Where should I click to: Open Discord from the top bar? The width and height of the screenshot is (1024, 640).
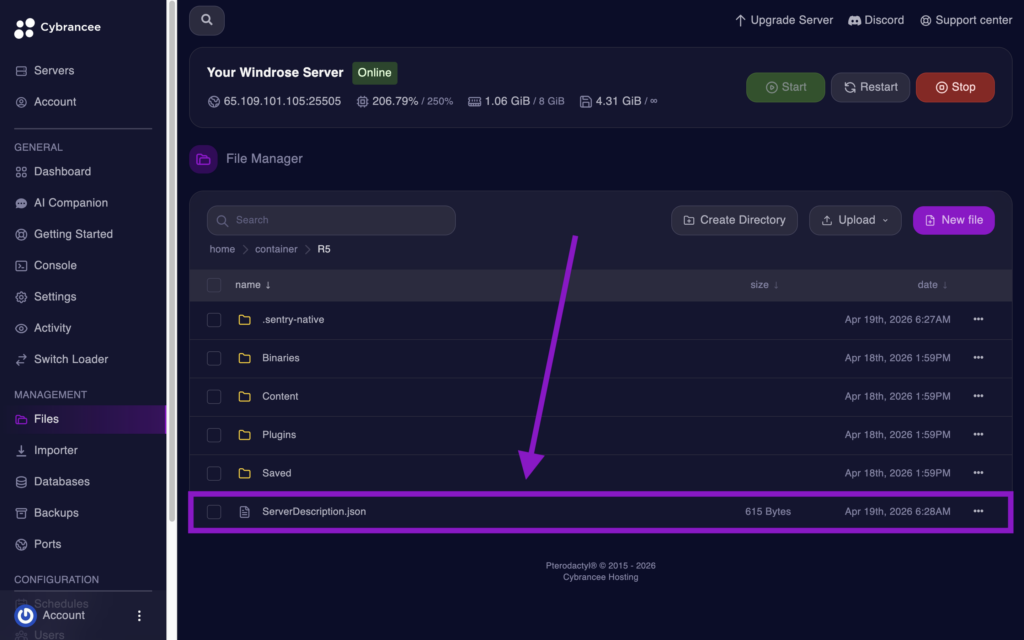coord(876,19)
